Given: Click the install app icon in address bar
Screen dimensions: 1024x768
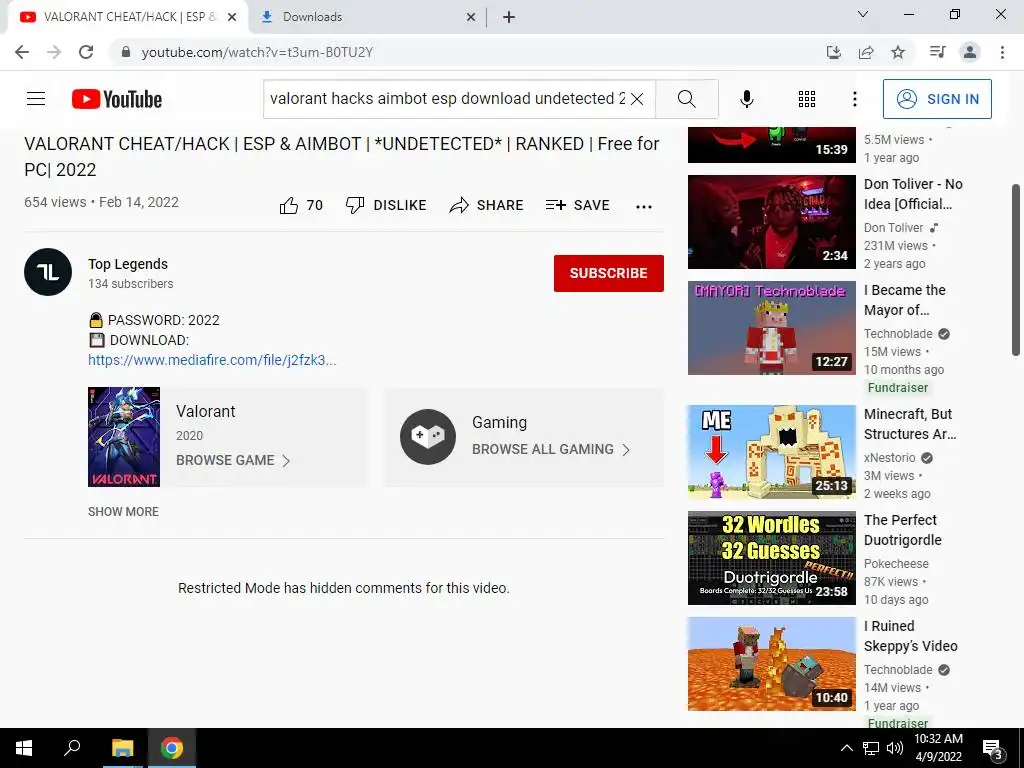Looking at the screenshot, I should (x=834, y=52).
